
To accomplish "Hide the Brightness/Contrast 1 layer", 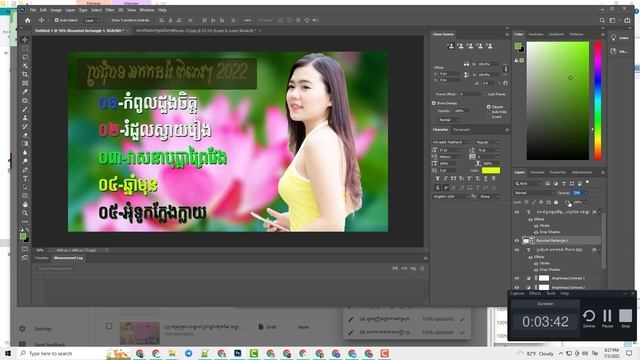I will (517, 278).
